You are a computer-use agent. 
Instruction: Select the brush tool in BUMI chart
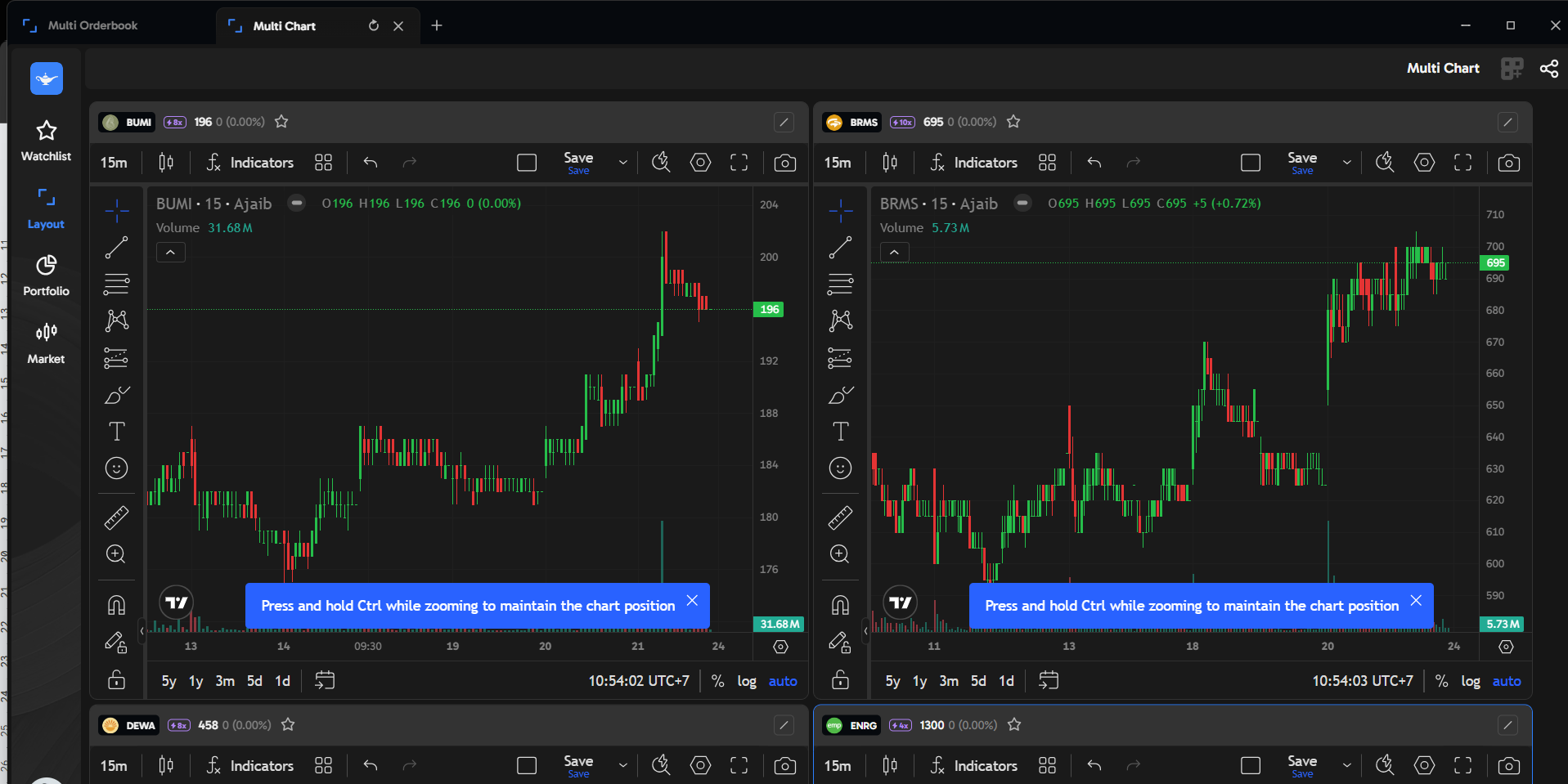tap(116, 395)
